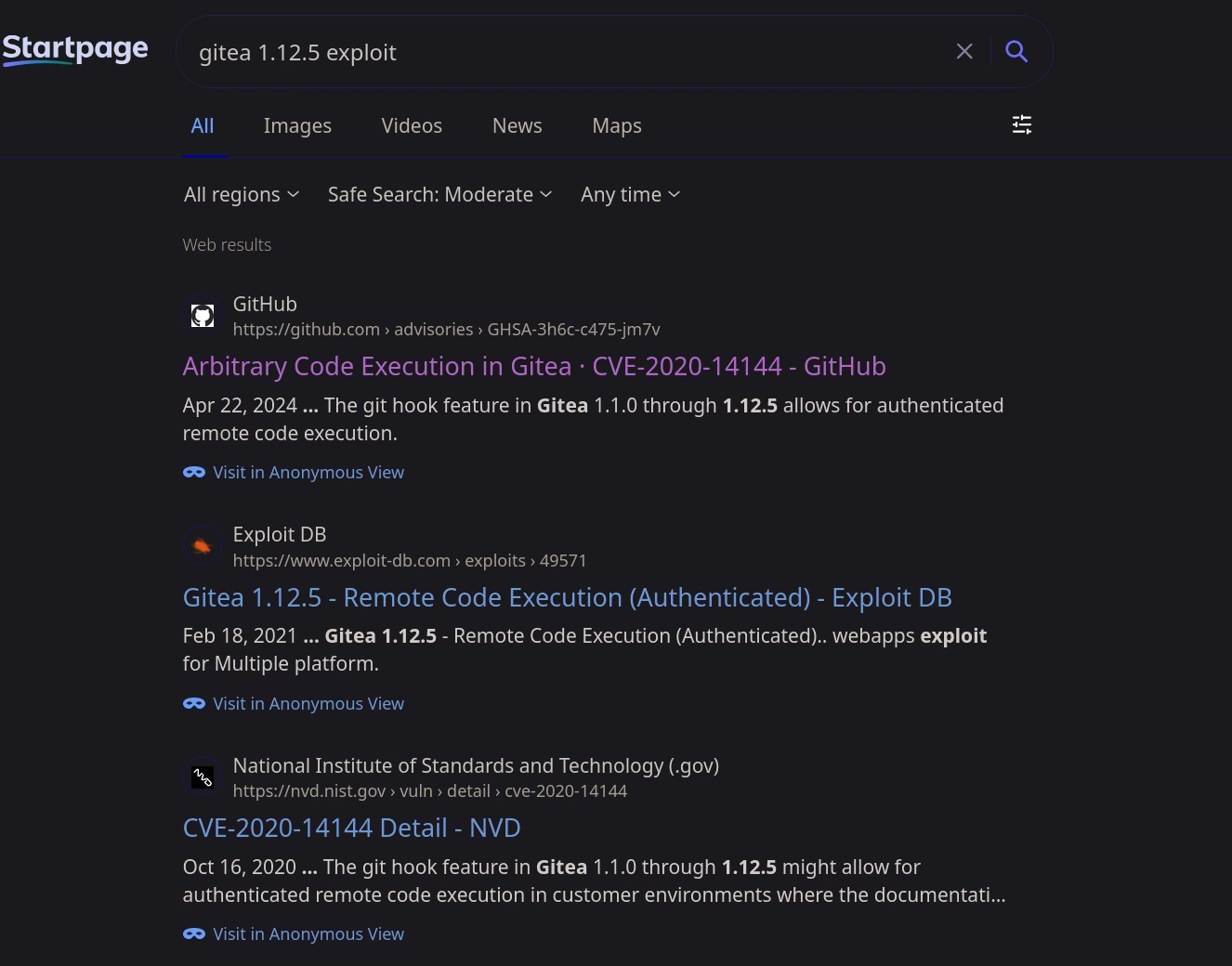Visit Exploit DB result in Anonymous View
The height and width of the screenshot is (966, 1232).
[x=308, y=703]
